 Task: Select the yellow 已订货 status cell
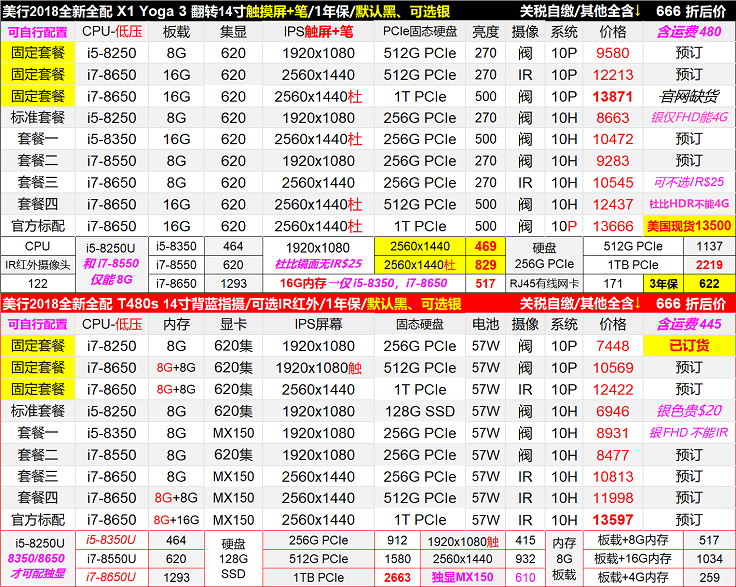689,346
